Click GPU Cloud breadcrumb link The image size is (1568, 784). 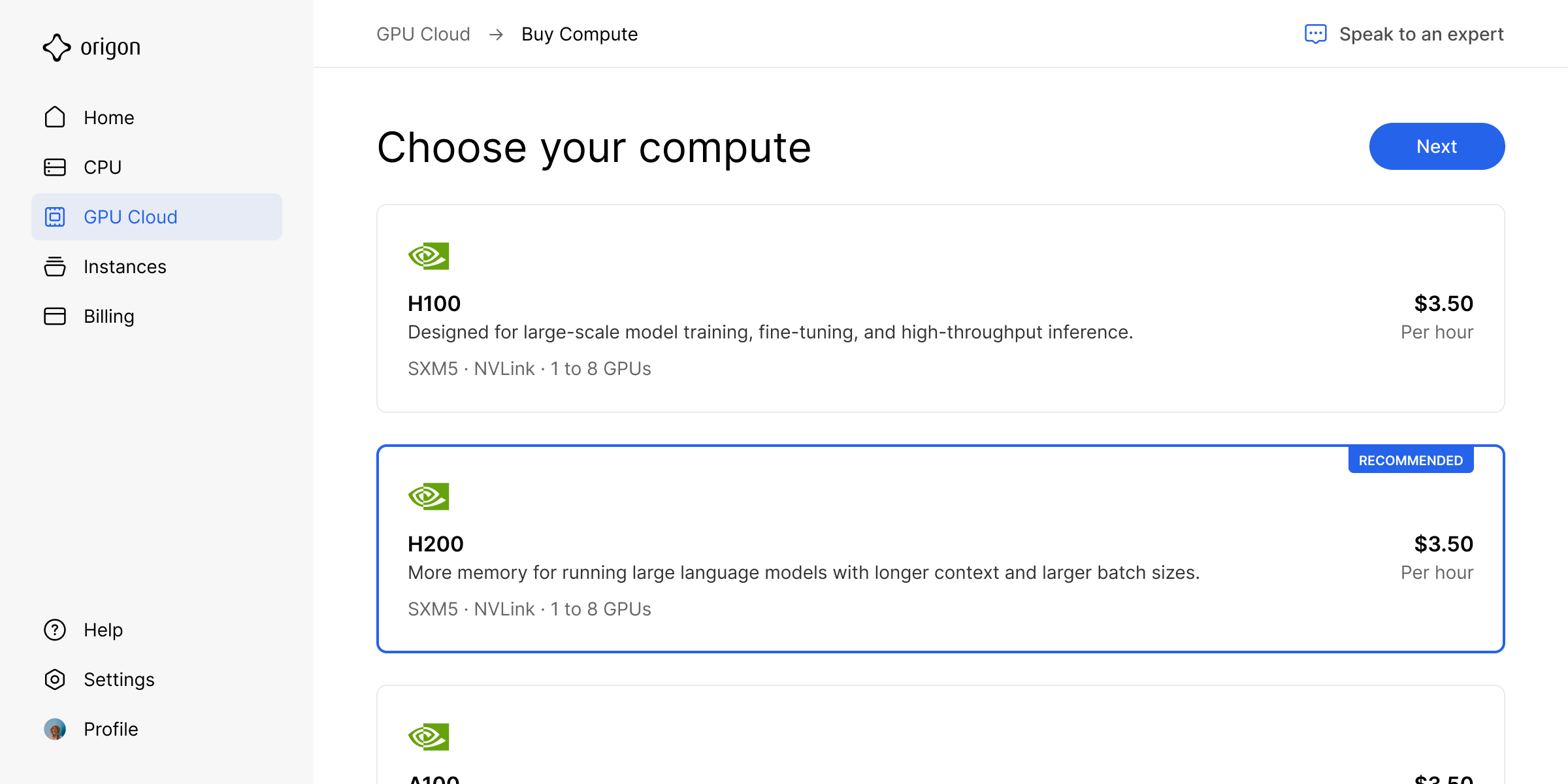click(423, 34)
